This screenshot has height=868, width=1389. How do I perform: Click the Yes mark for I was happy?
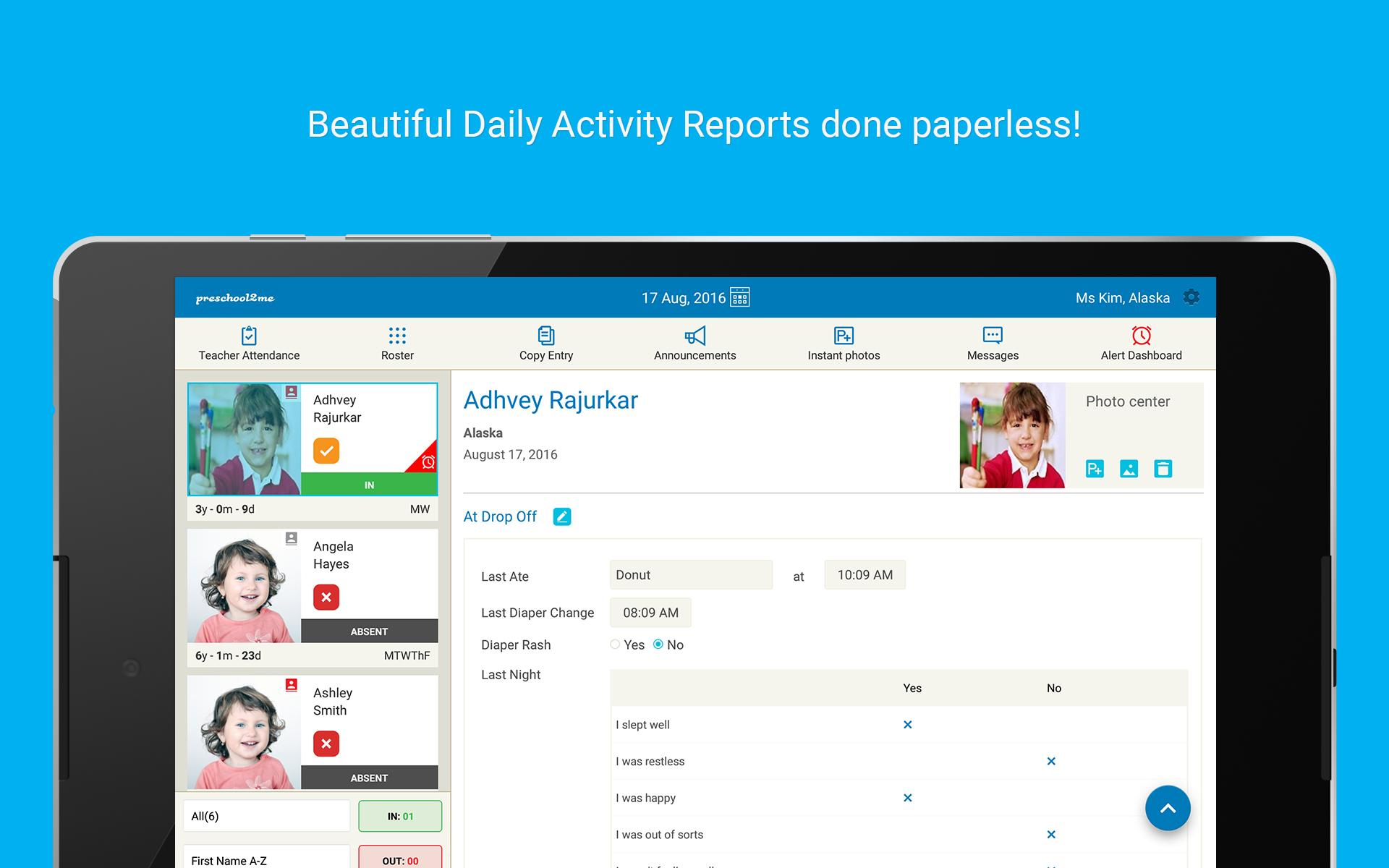(x=908, y=798)
